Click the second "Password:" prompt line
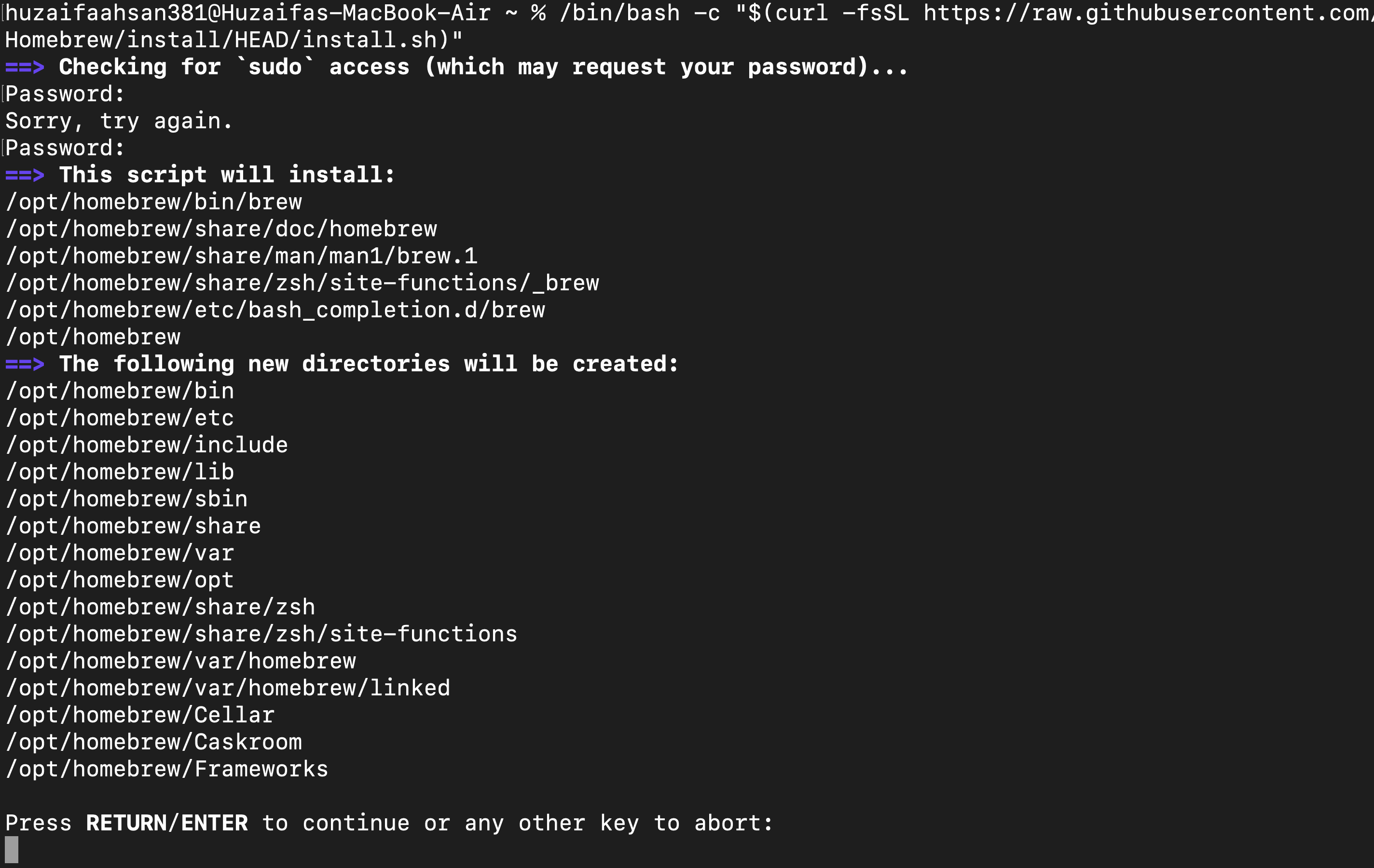The image size is (1374, 868). click(x=65, y=148)
